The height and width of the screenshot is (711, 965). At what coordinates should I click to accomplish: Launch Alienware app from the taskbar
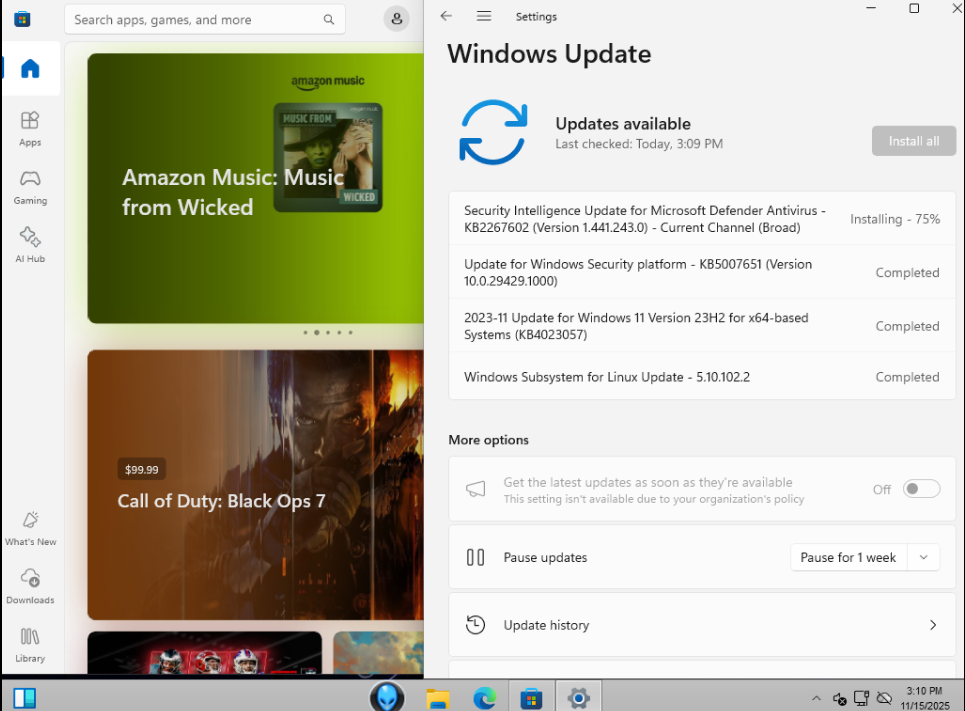(x=387, y=698)
